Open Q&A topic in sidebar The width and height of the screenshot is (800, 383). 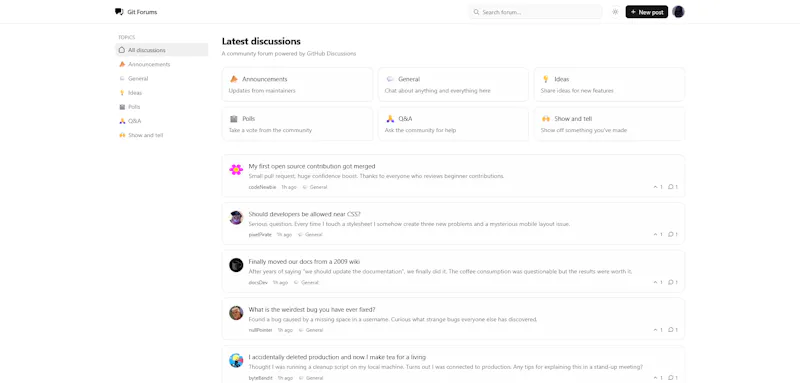(162, 121)
